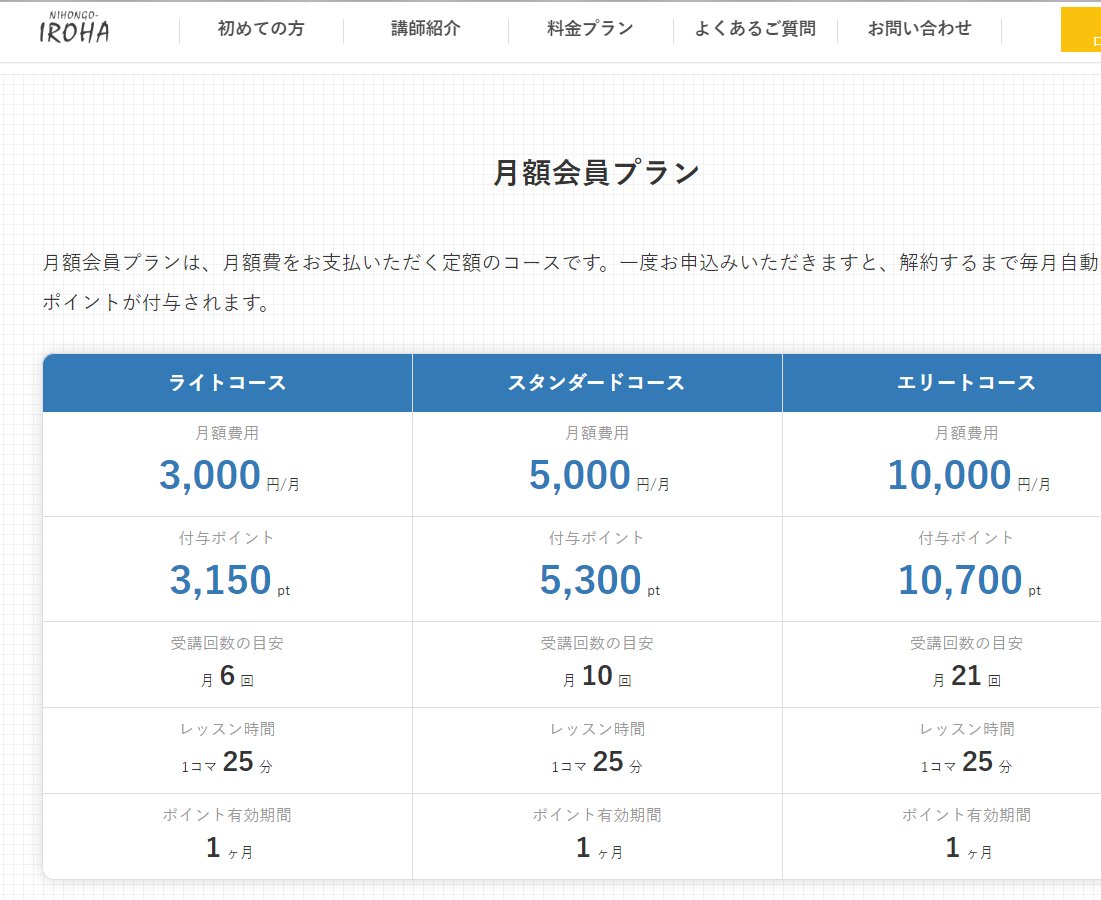Click 月 21 回 lesson count

pyautogui.click(x=966, y=676)
